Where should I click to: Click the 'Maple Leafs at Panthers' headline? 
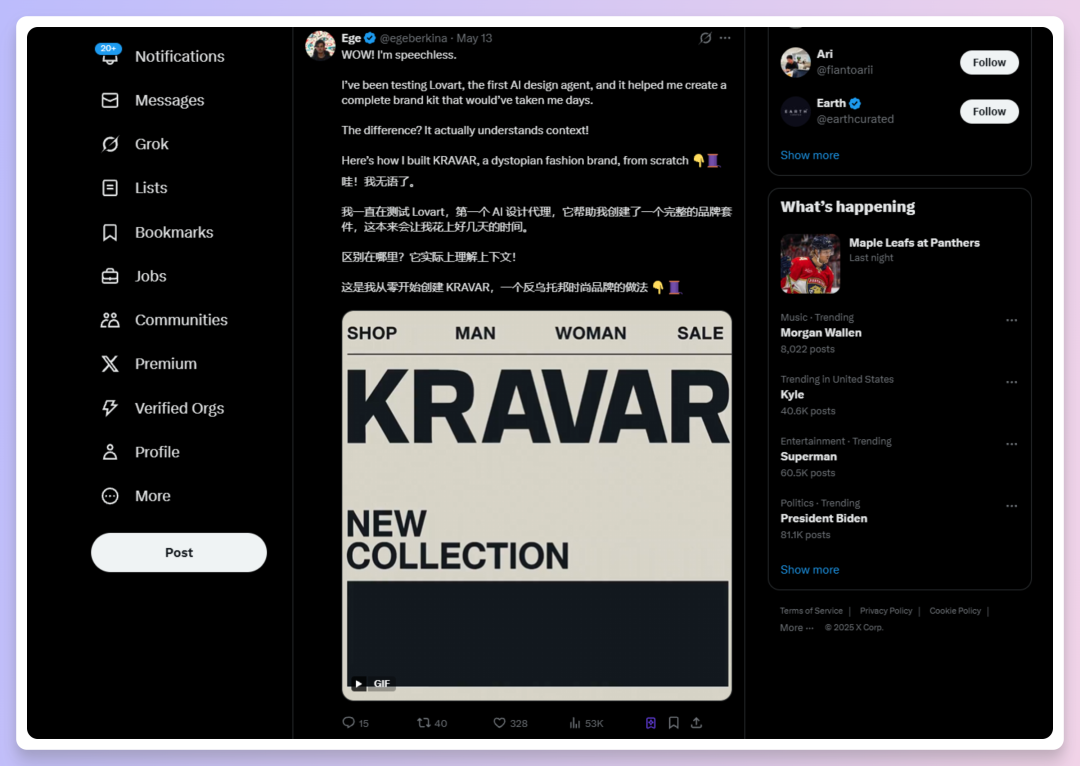point(914,242)
